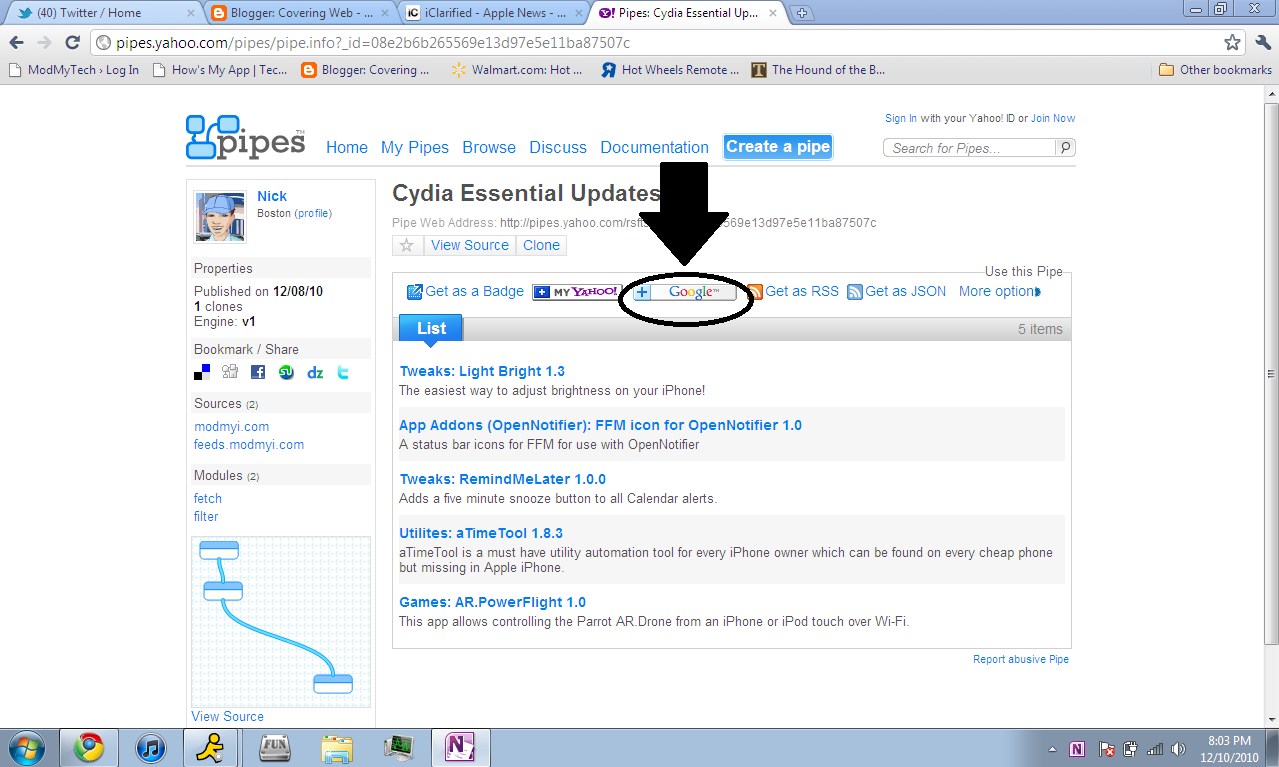Click the Join Now link
Screen dimensions: 1279x767
pos(1053,118)
